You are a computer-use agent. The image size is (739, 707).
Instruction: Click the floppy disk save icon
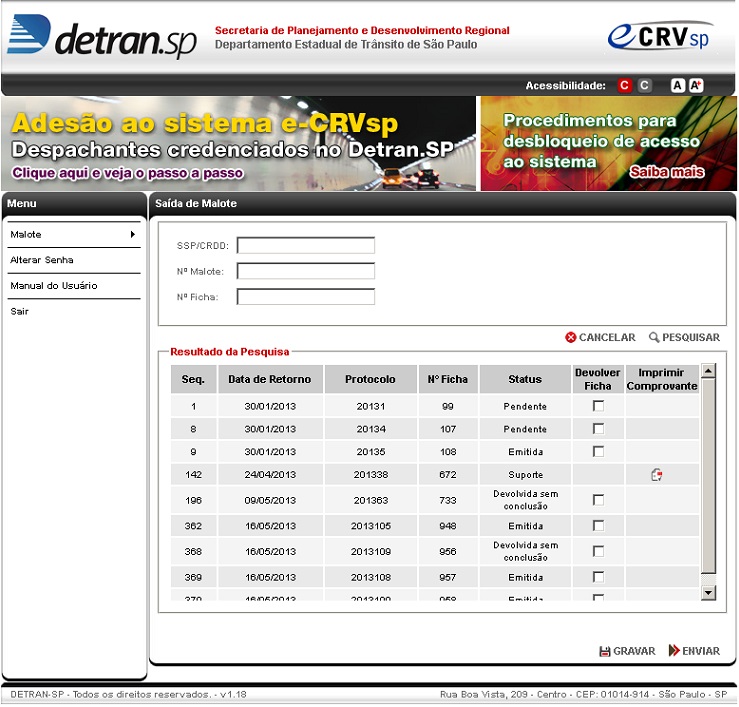(x=604, y=651)
